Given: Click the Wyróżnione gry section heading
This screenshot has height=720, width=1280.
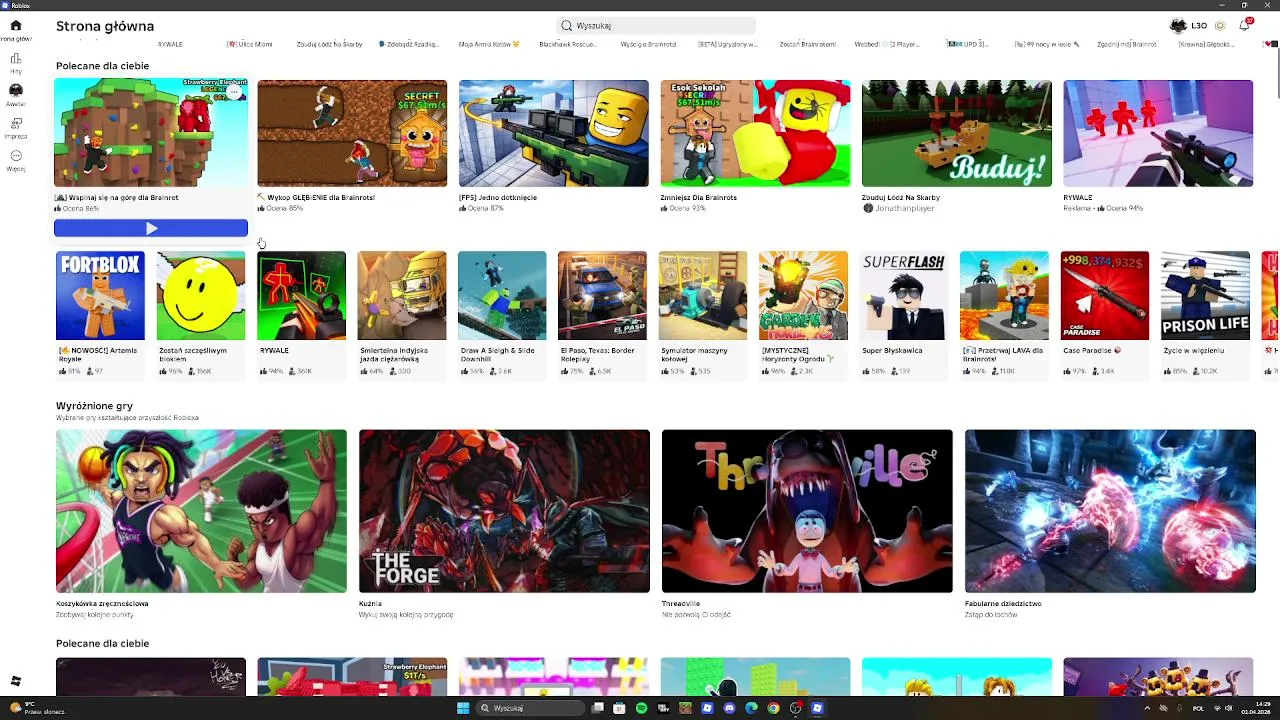Looking at the screenshot, I should 94,406.
